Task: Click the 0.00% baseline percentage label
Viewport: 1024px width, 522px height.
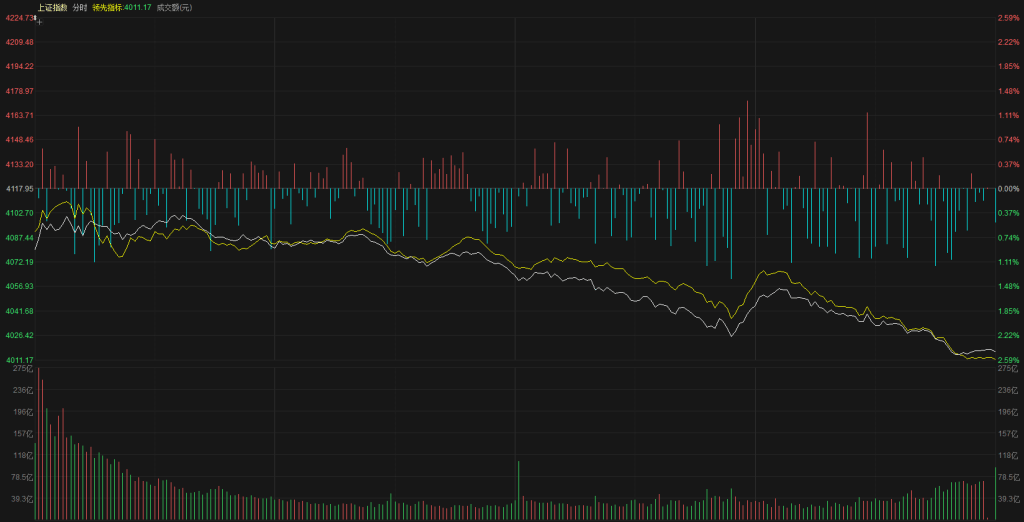Action: (x=1007, y=189)
